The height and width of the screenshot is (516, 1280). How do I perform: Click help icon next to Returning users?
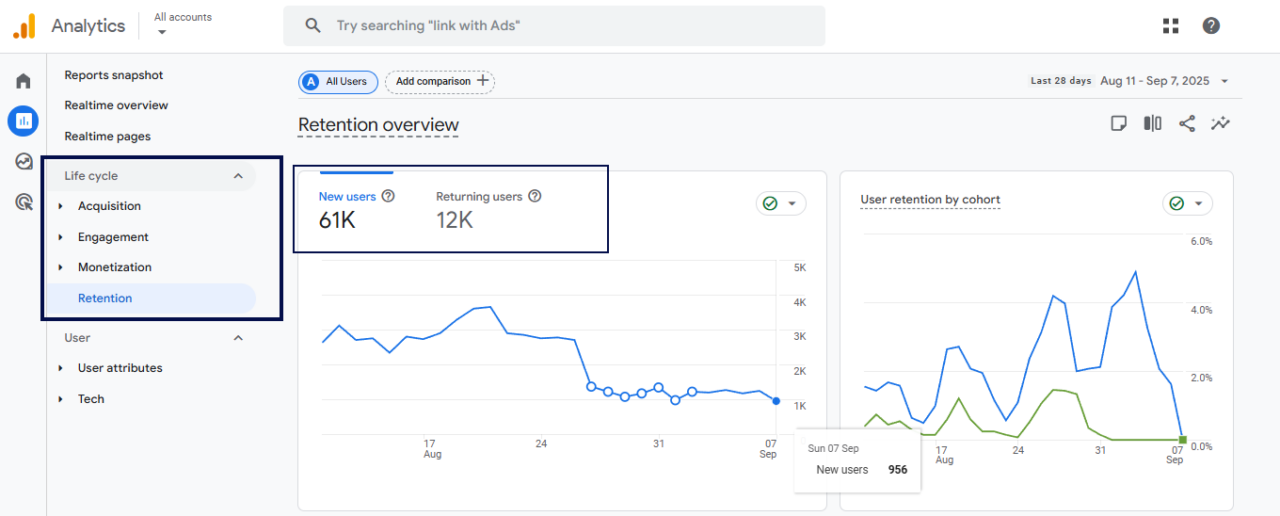(535, 196)
